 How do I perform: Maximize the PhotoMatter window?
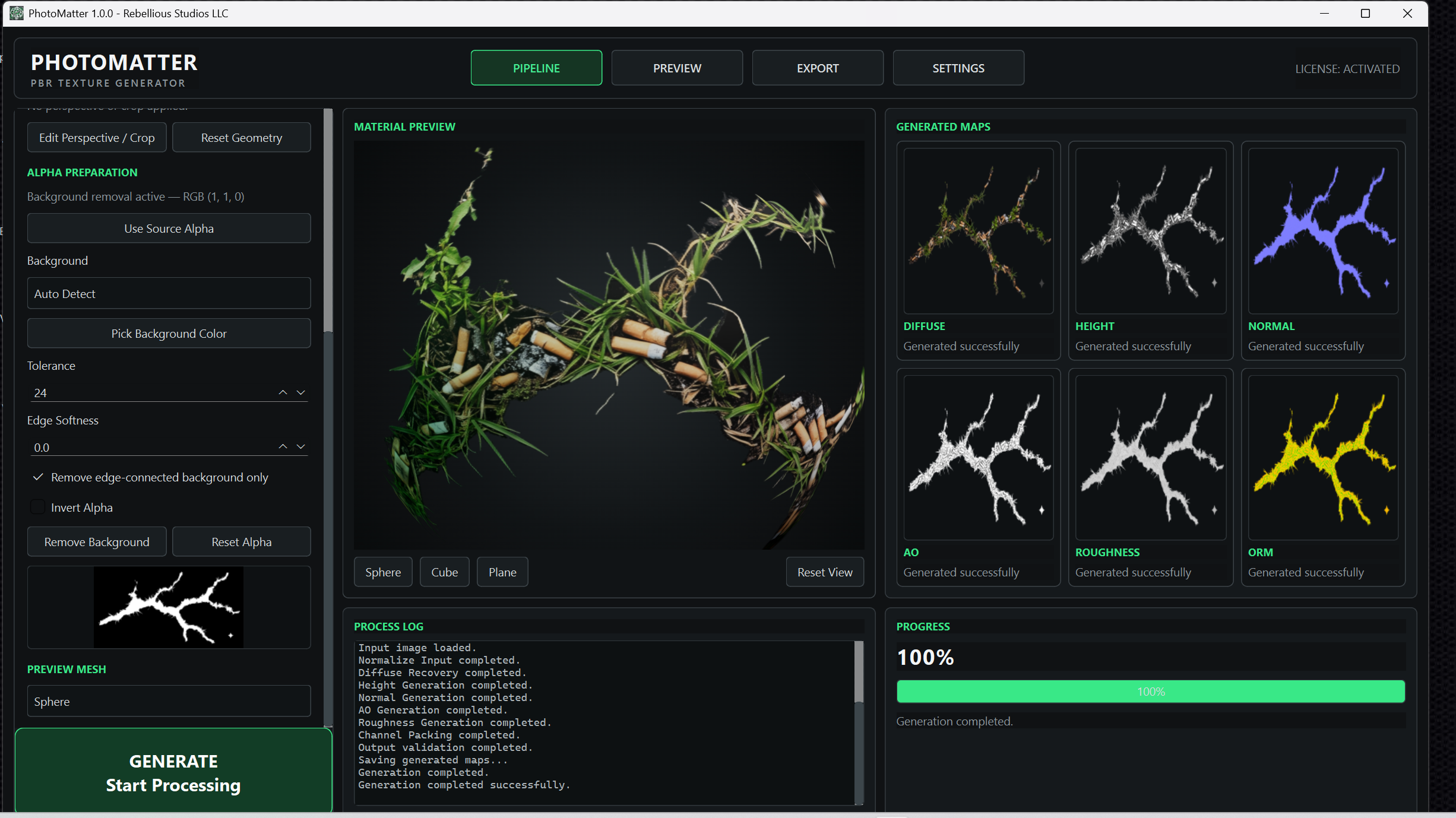(x=1365, y=13)
